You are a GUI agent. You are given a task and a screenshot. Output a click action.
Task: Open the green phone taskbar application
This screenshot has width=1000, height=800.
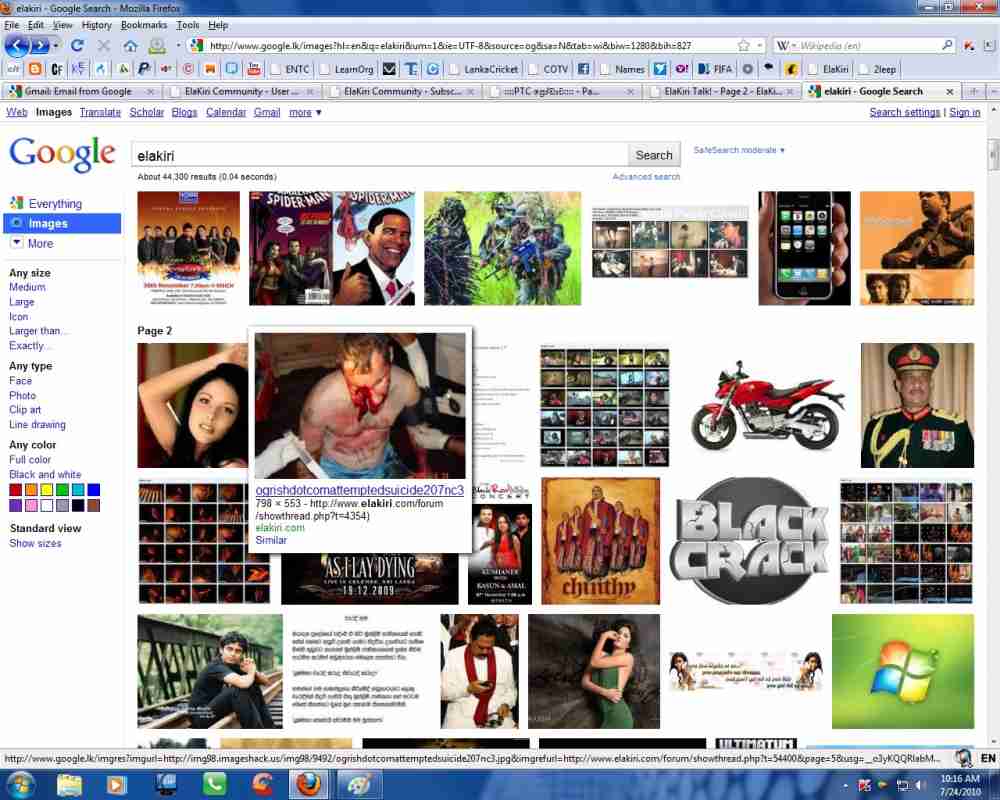click(214, 785)
